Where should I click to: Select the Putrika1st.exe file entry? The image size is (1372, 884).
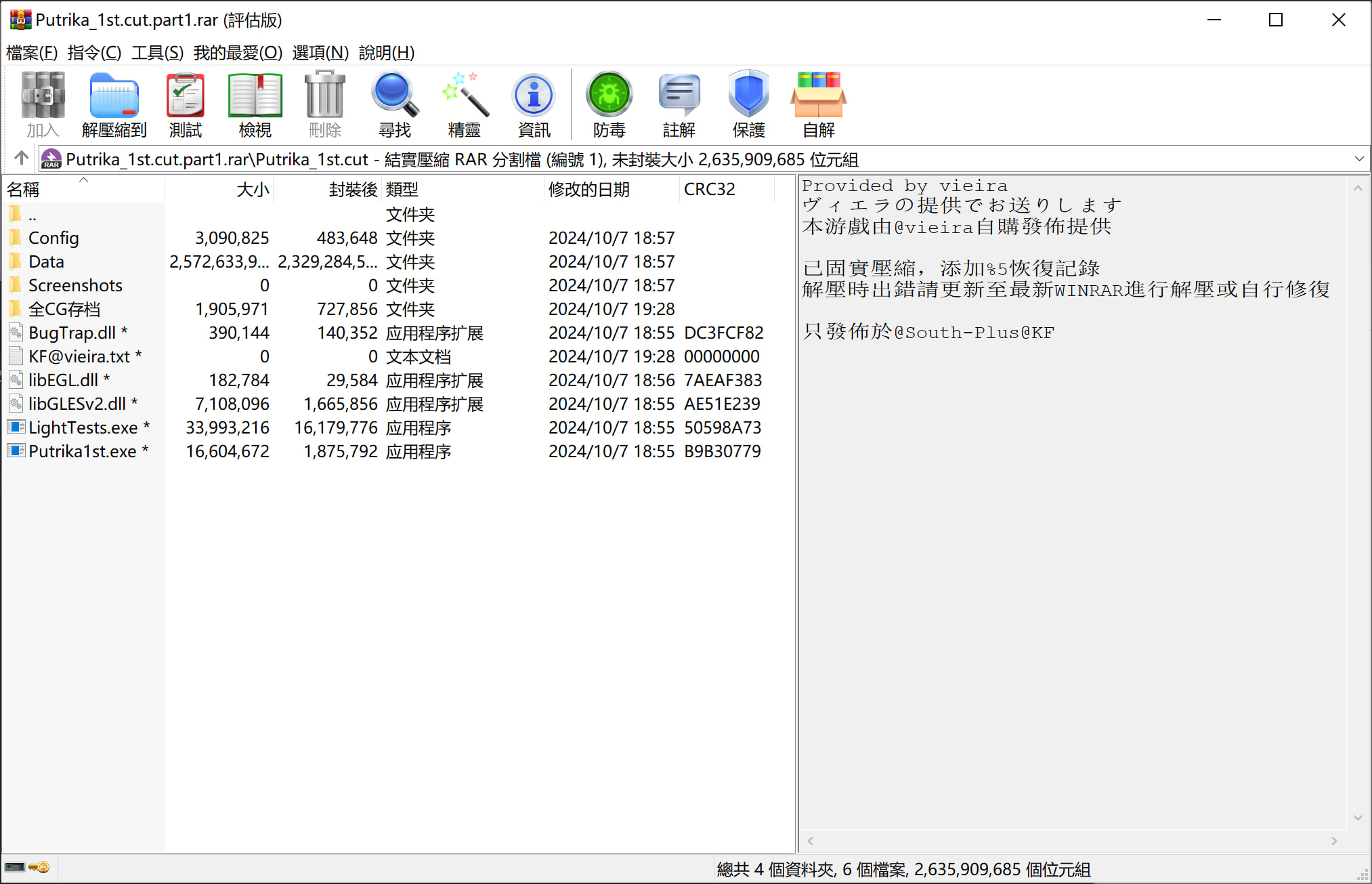pos(82,451)
